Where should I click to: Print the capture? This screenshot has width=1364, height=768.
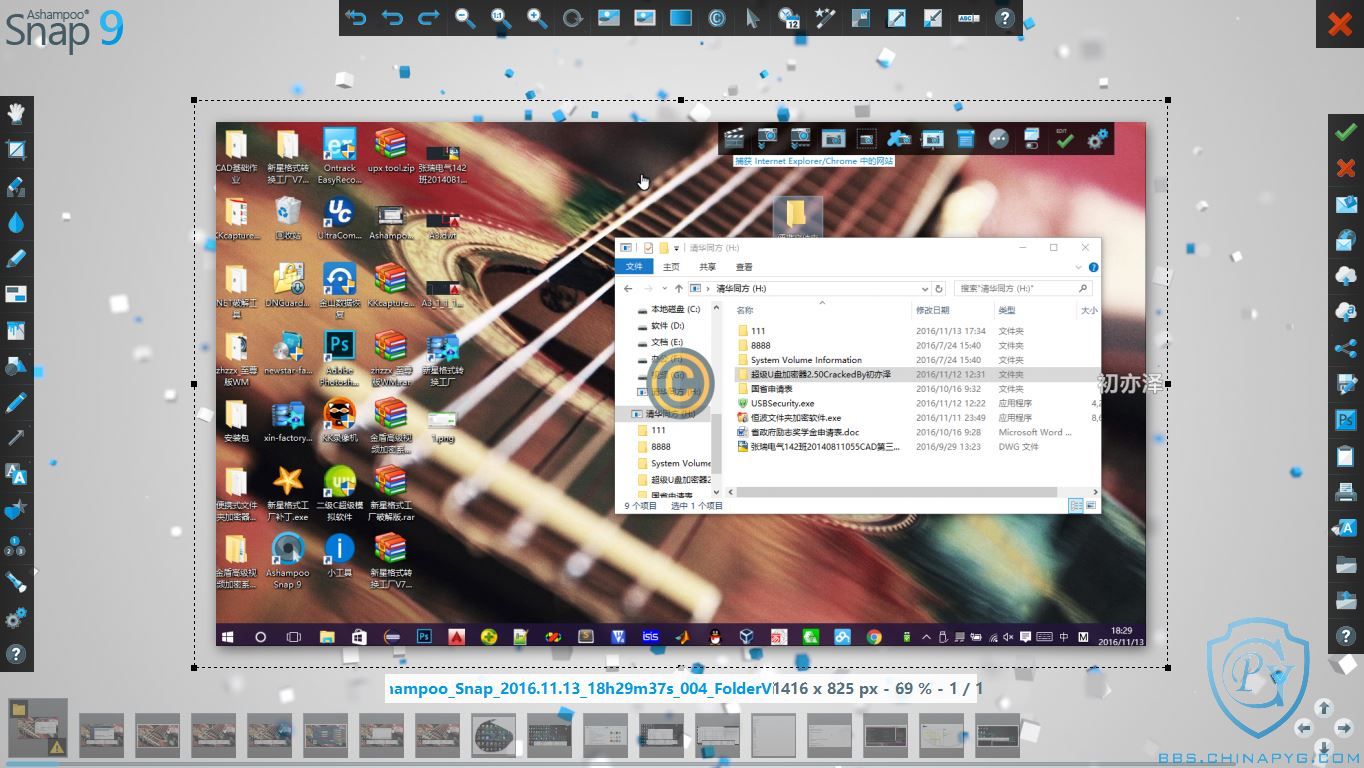coord(1346,492)
